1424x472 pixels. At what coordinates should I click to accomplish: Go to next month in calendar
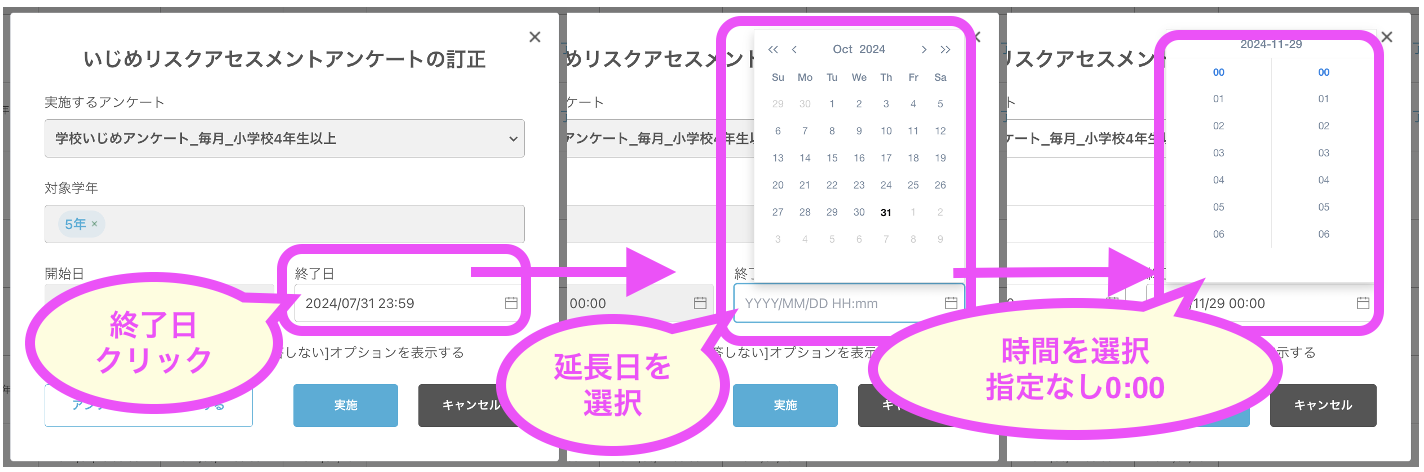(x=924, y=49)
